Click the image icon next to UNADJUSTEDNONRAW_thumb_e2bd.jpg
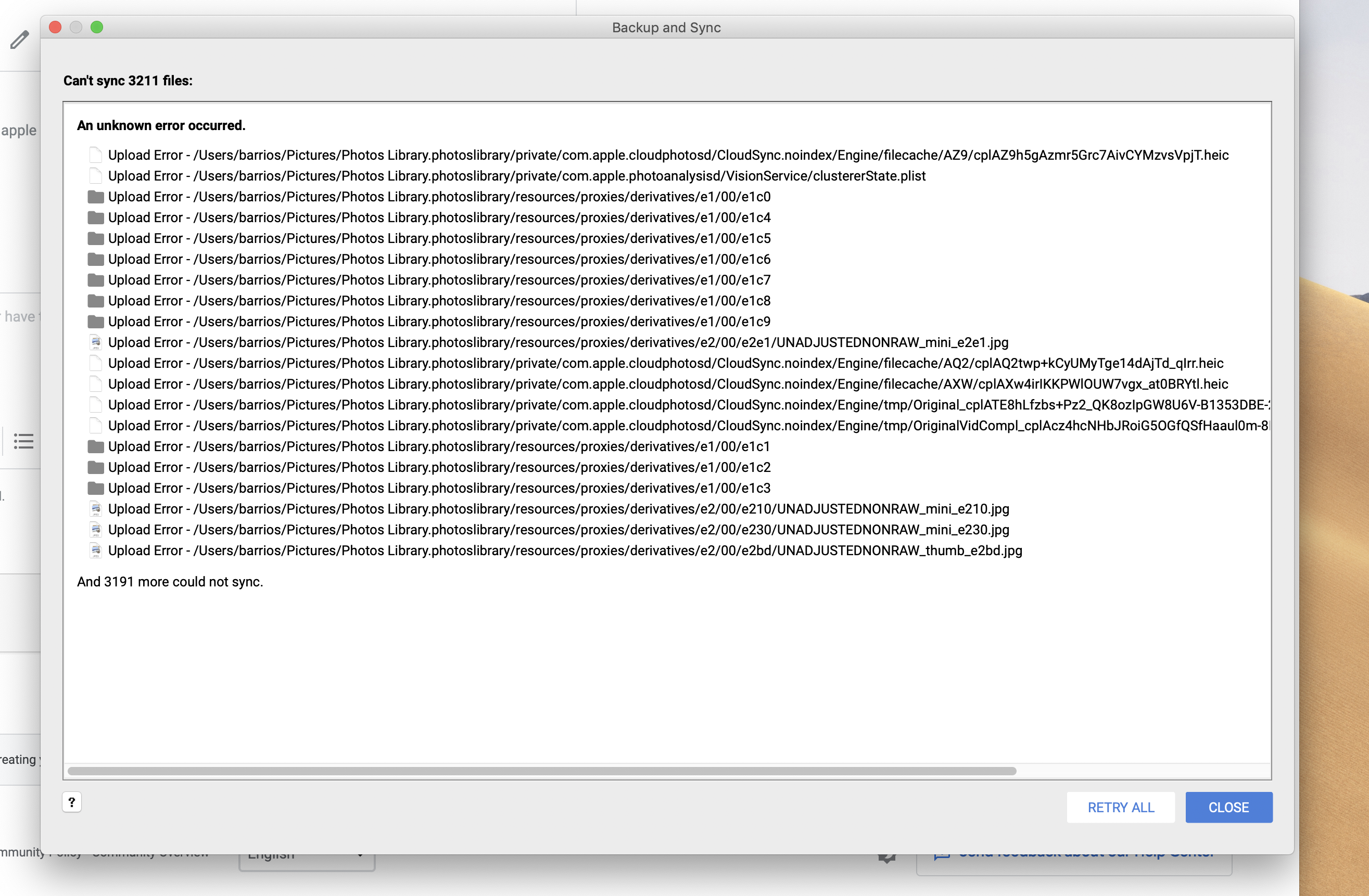The height and width of the screenshot is (896, 1369). click(x=93, y=551)
